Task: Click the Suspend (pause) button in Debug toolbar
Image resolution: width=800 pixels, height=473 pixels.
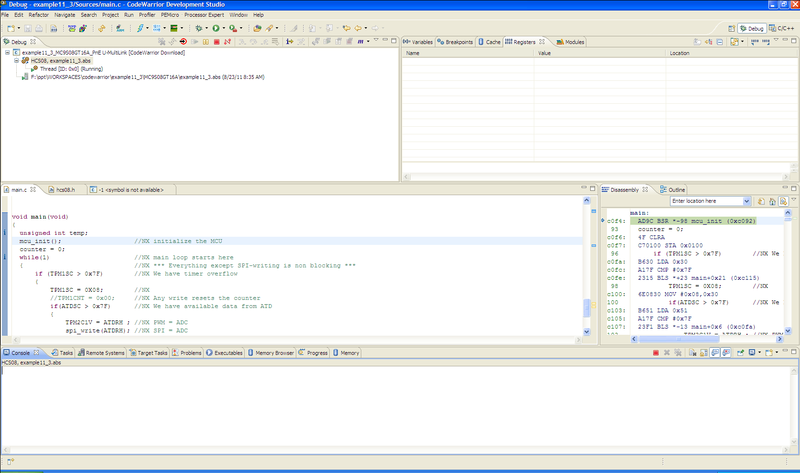Action: click(206, 42)
